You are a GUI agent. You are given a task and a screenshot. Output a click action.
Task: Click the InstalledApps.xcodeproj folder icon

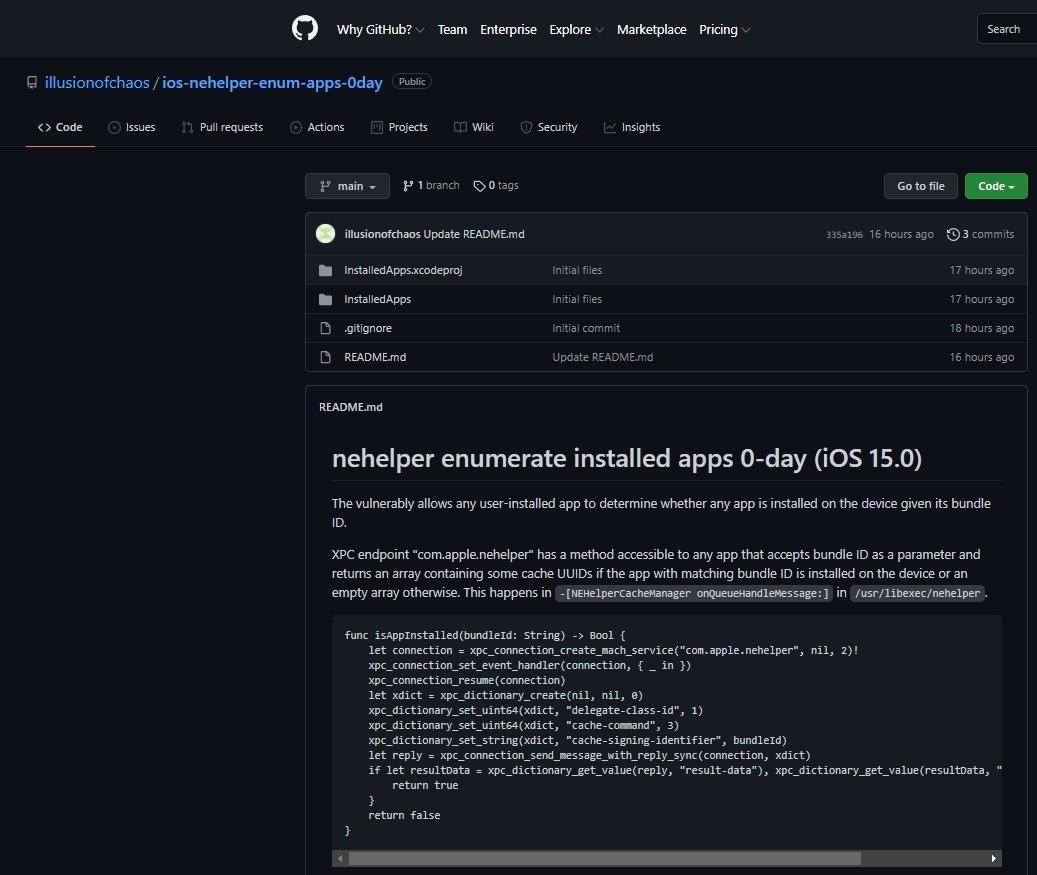tap(325, 271)
